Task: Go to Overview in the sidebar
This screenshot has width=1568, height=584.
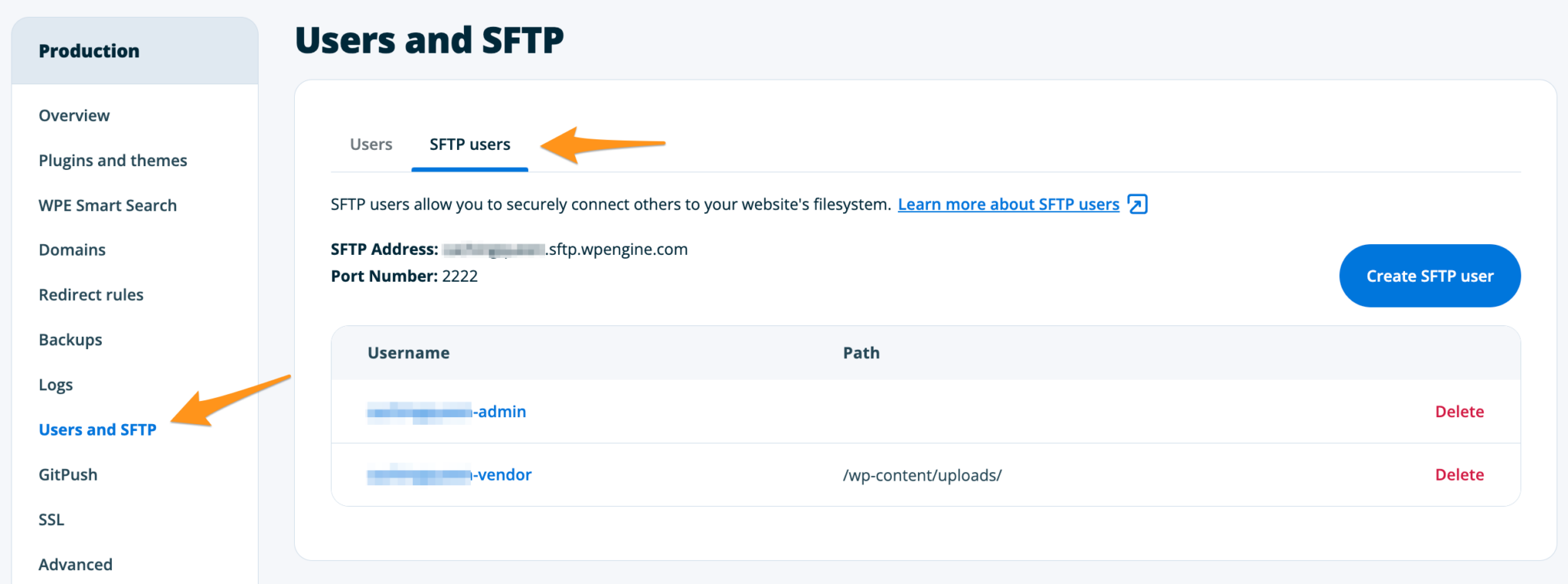Action: [x=74, y=116]
